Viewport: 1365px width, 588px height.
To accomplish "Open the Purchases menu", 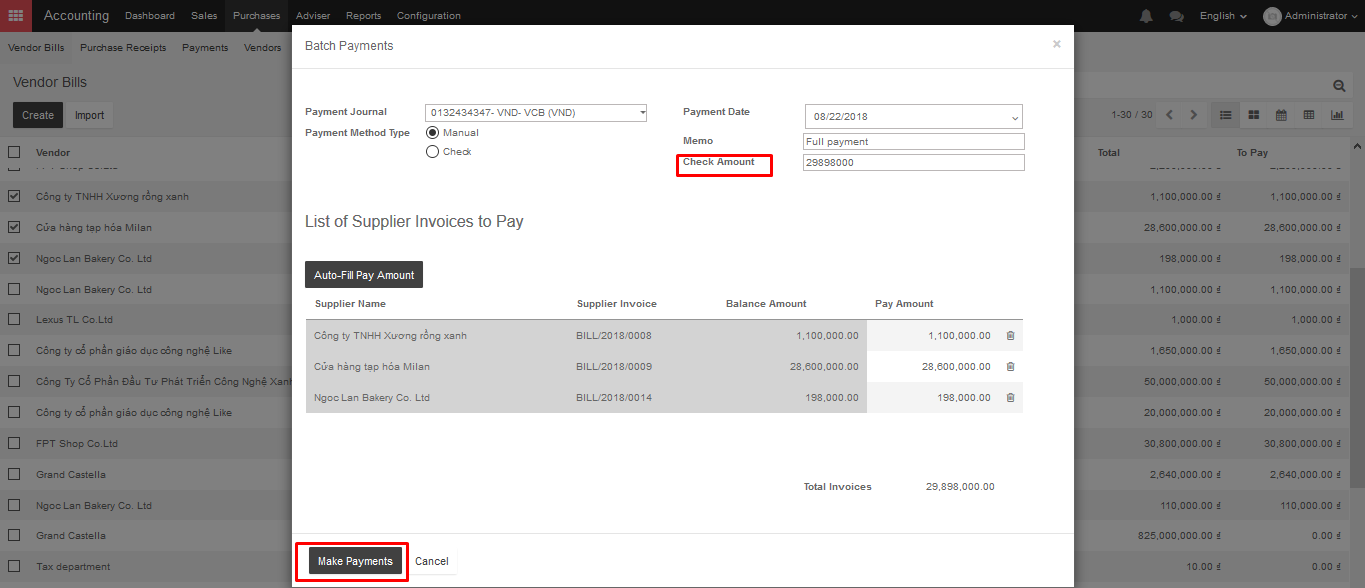I will click(x=256, y=16).
